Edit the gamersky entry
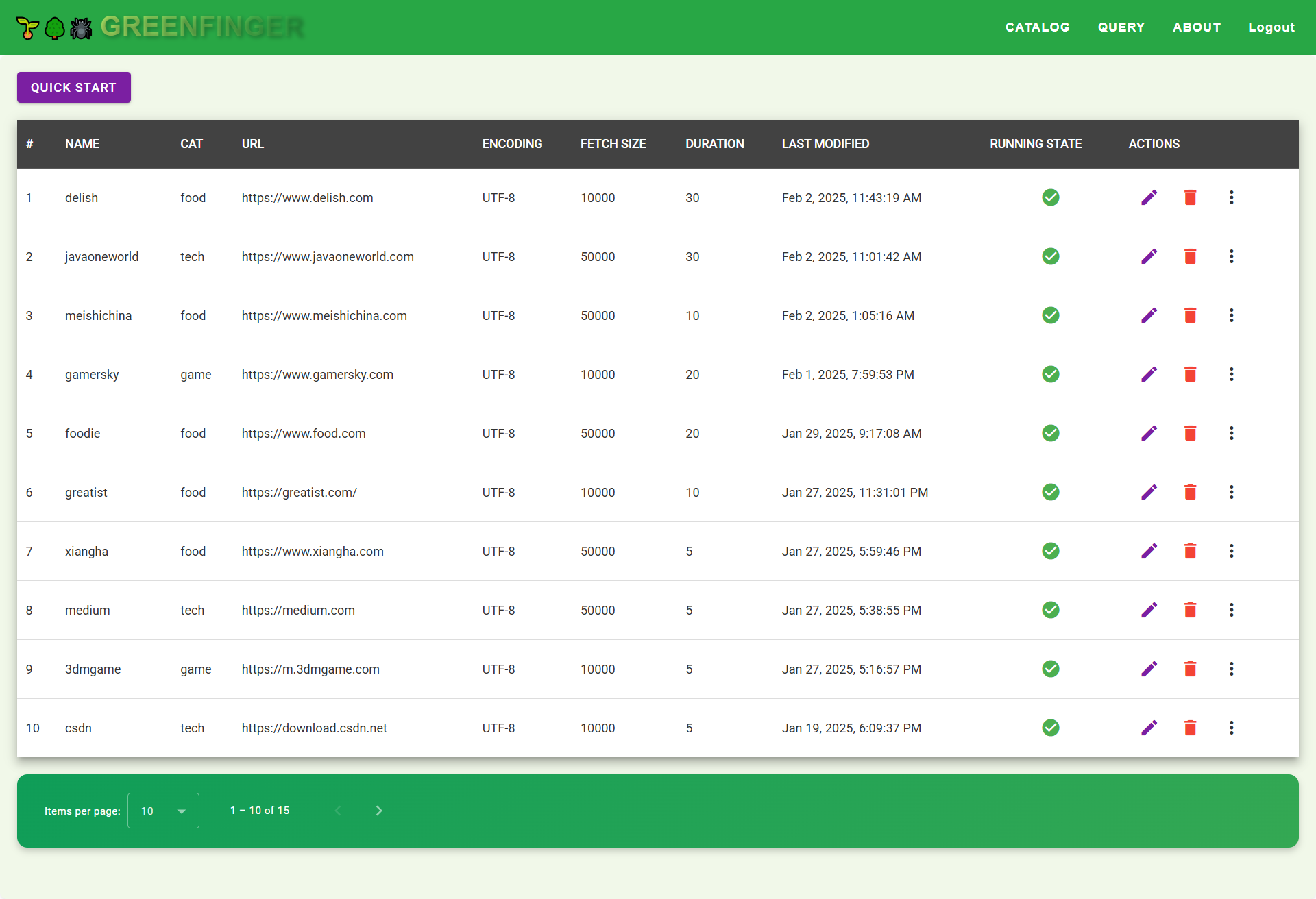Viewport: 1316px width, 899px height. point(1149,374)
